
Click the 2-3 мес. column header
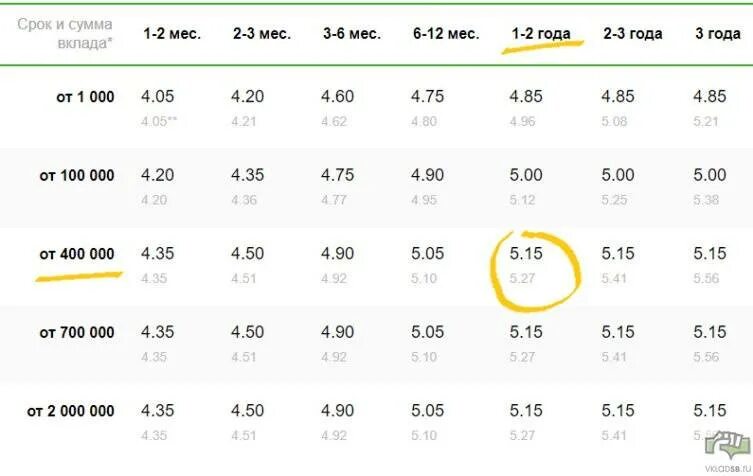pos(262,34)
